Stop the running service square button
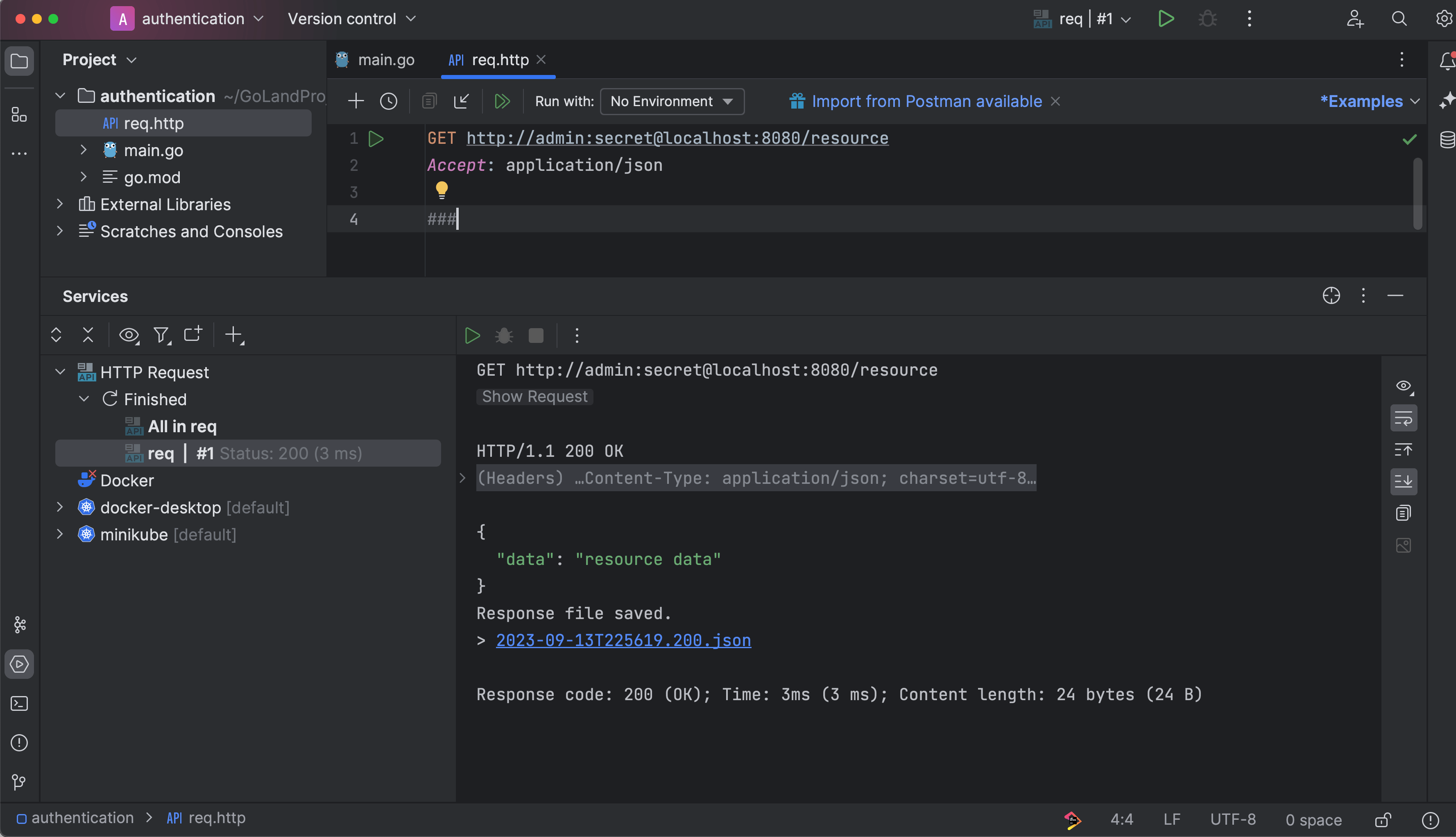Image resolution: width=1456 pixels, height=837 pixels. [536, 336]
